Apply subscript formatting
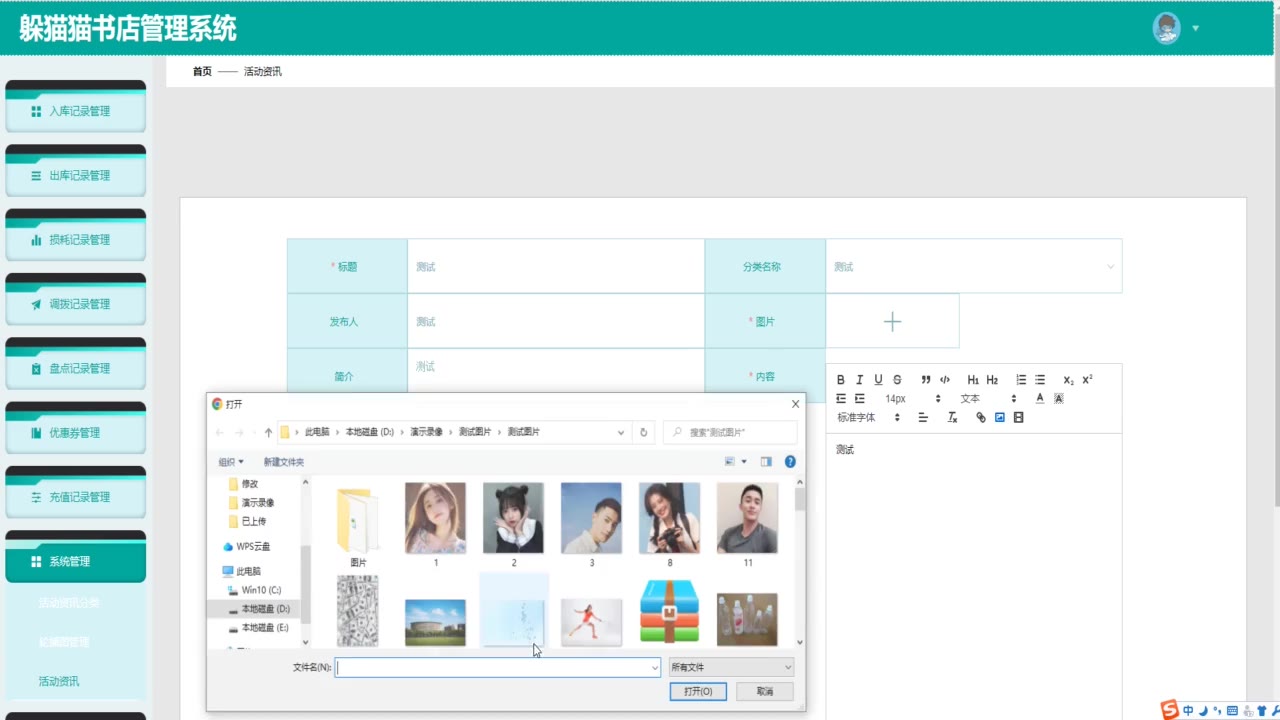Image resolution: width=1280 pixels, height=720 pixels. 1068,380
